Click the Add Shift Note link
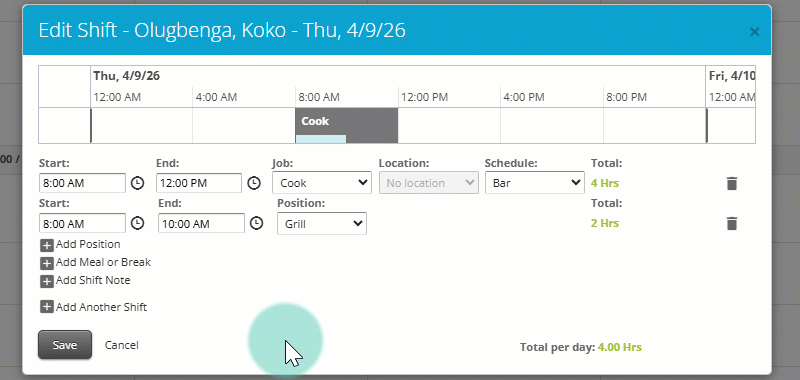The width and height of the screenshot is (800, 380). (93, 280)
